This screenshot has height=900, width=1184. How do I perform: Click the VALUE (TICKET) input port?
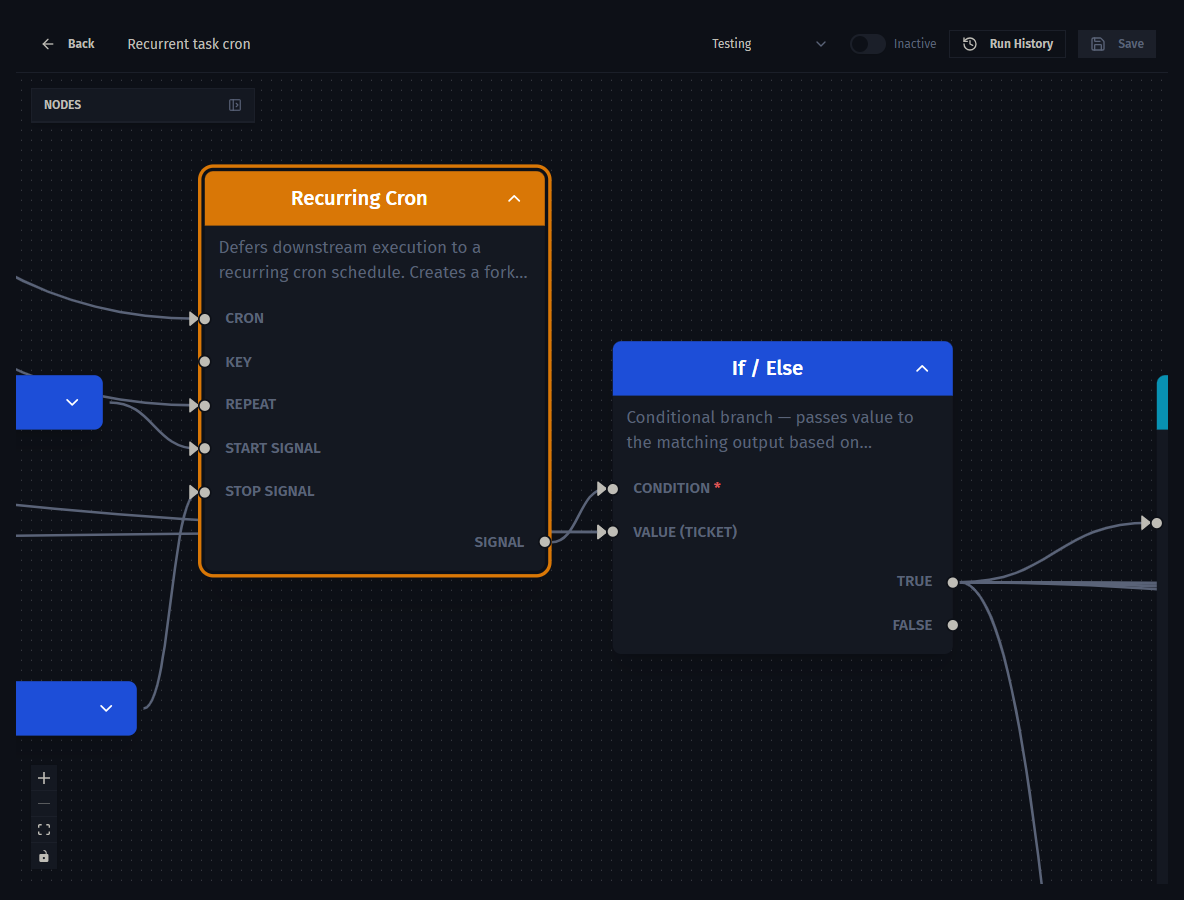click(x=612, y=532)
